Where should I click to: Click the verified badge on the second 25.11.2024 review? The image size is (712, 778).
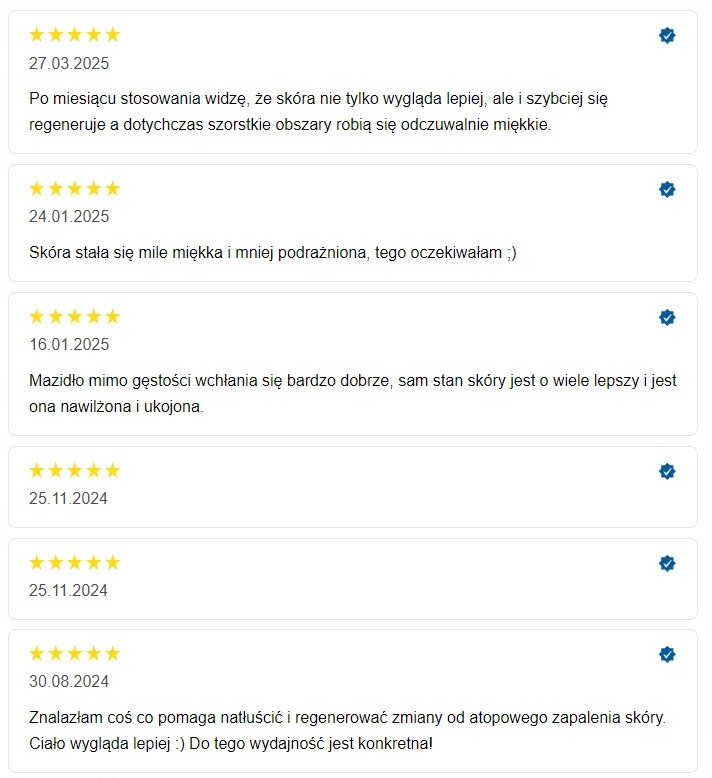667,563
